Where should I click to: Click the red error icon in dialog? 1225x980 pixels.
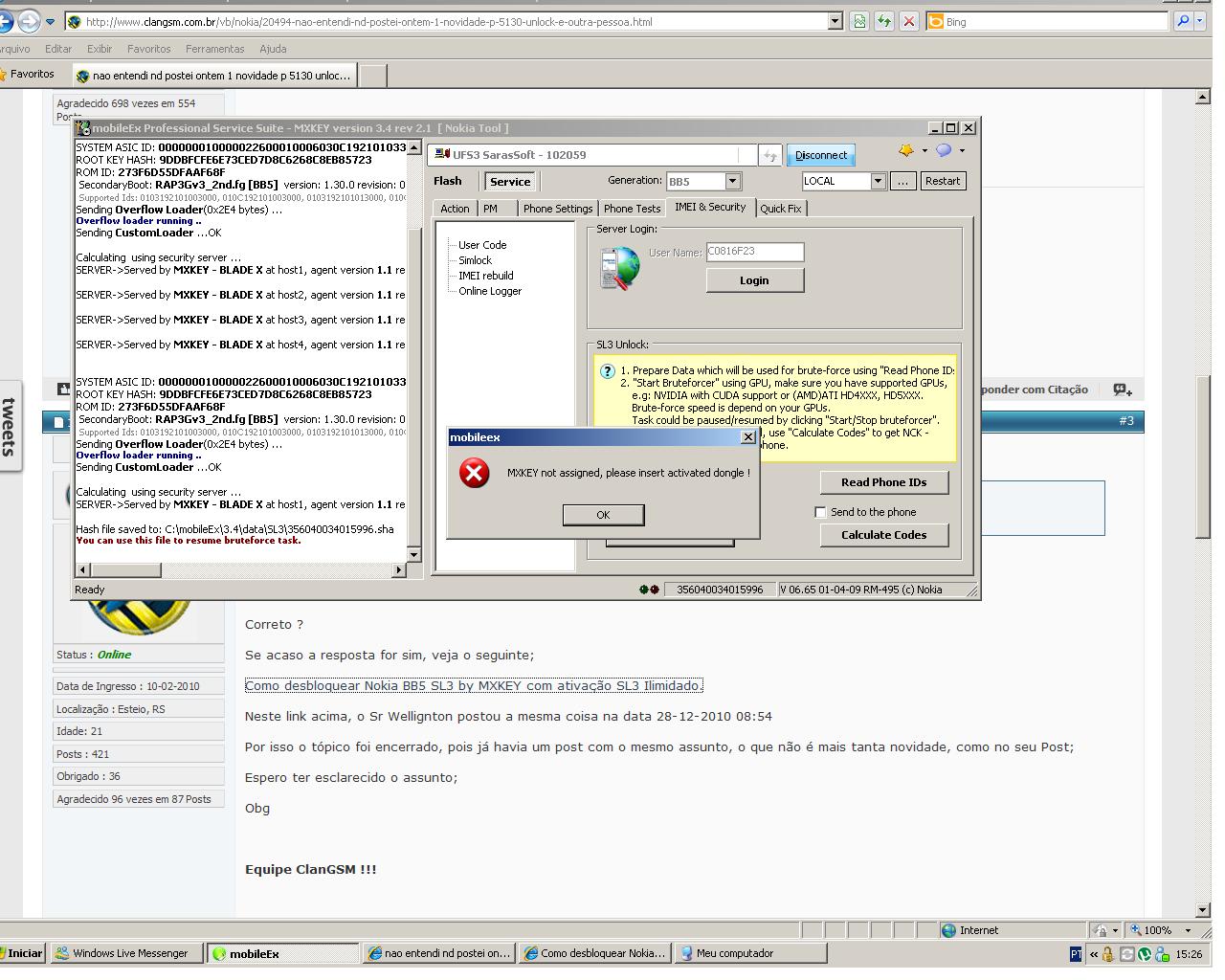[x=475, y=473]
